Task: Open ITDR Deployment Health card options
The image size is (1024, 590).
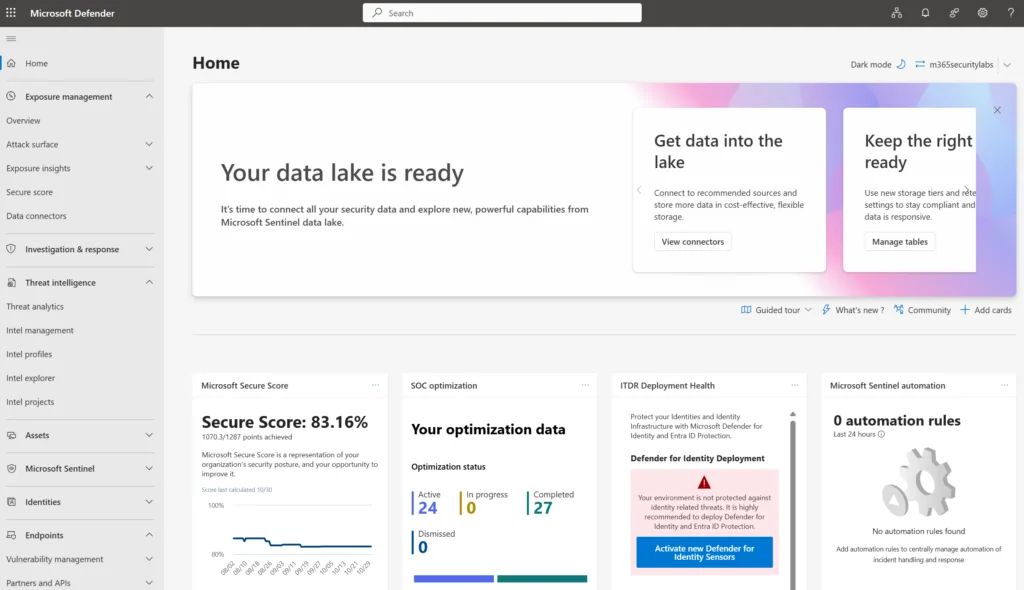Action: coord(795,385)
